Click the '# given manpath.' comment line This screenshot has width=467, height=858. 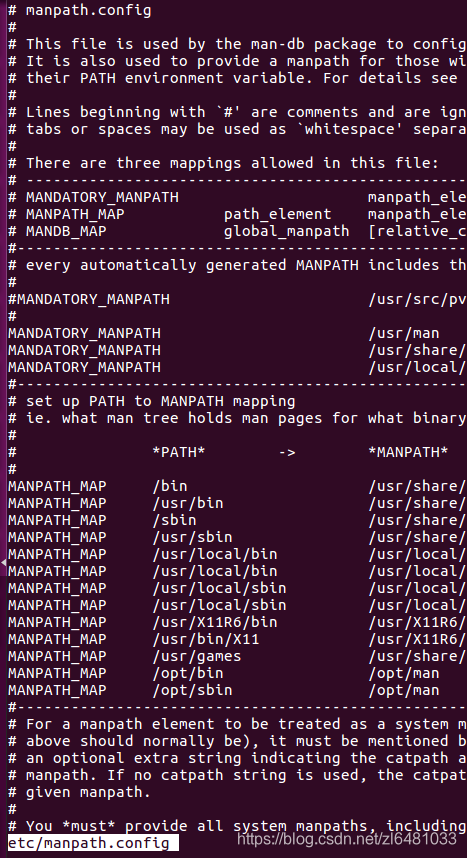[80, 792]
